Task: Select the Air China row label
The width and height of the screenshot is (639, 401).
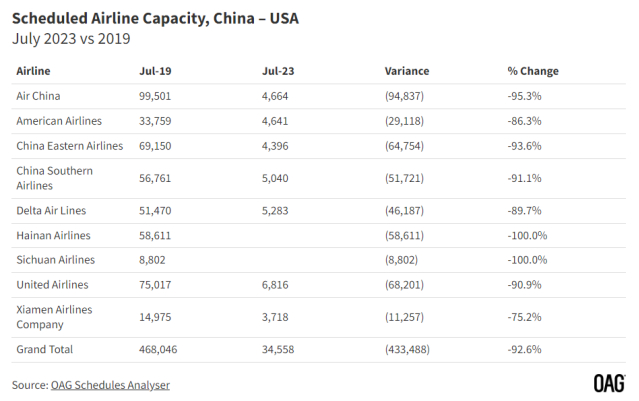Action: pyautogui.click(x=41, y=95)
